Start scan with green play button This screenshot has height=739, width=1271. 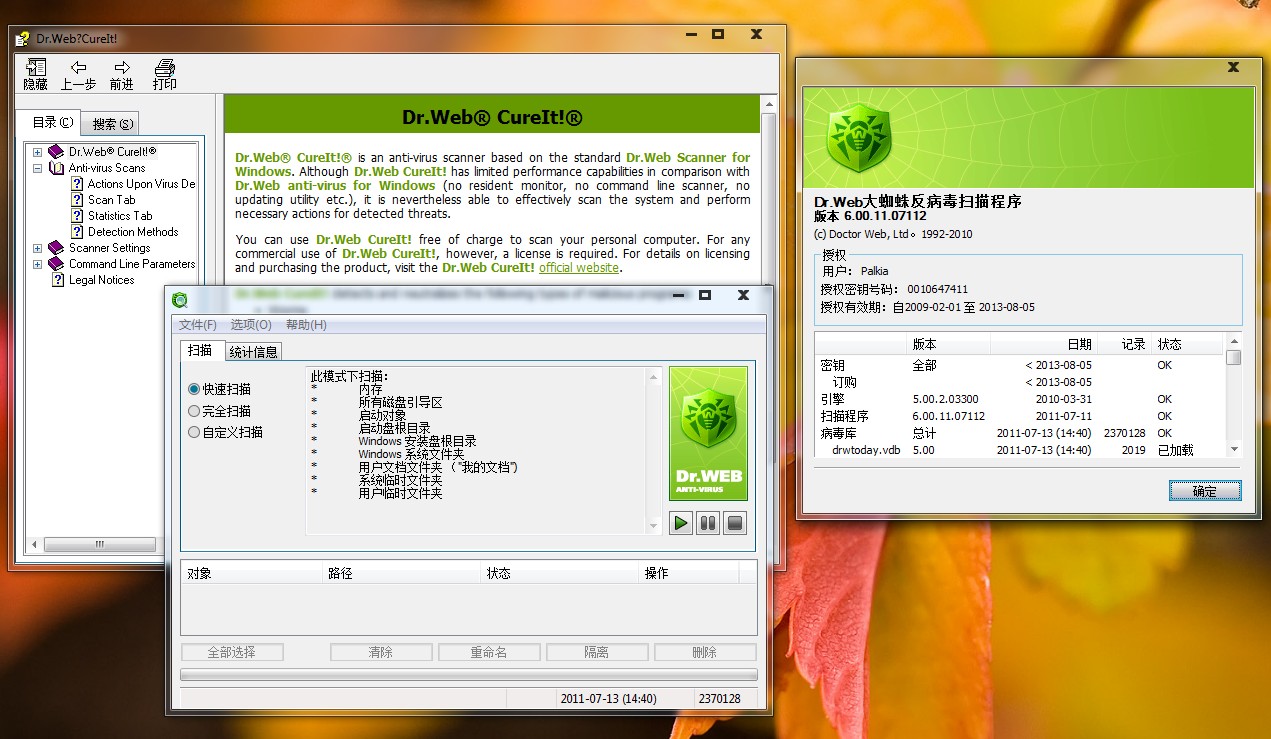tap(681, 522)
